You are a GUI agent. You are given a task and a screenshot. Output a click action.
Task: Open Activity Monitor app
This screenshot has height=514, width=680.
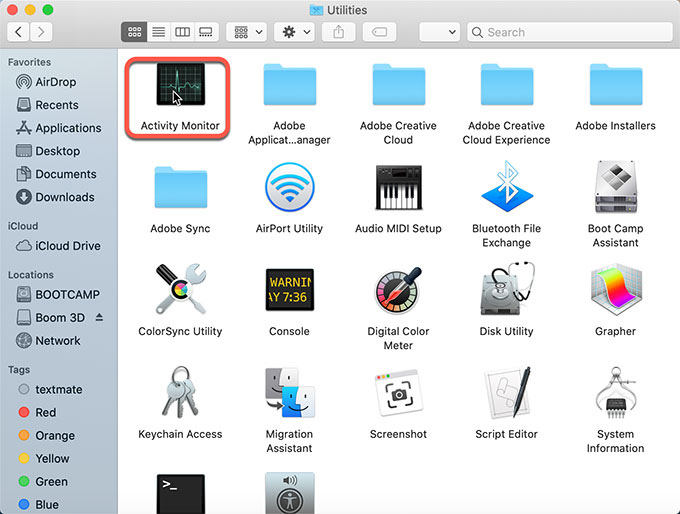[180, 85]
